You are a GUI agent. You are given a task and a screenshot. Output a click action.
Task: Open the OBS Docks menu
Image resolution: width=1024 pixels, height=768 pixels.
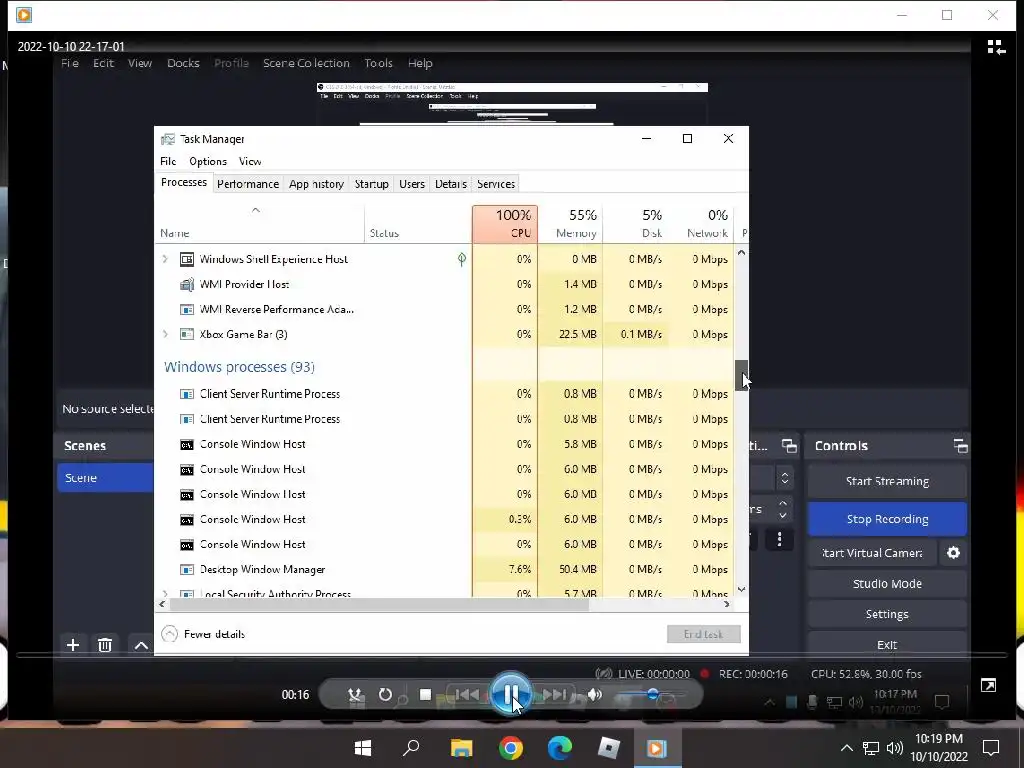(183, 63)
